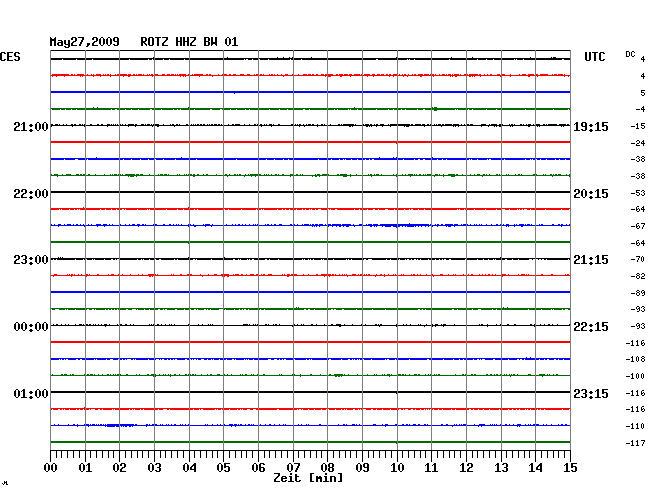This screenshot has height=494, width=650.
Task: Click the black trace at 23:00
Action: [x=310, y=259]
